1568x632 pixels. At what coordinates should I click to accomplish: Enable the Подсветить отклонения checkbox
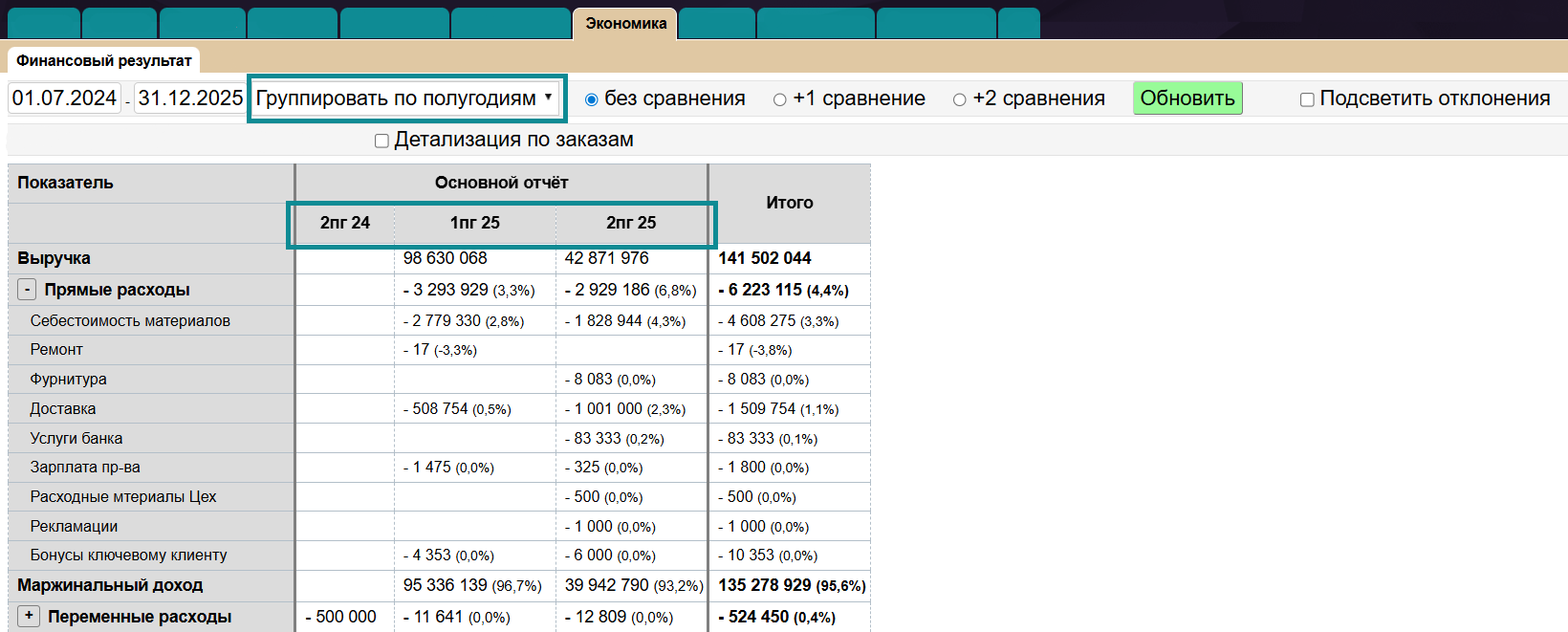[1307, 99]
